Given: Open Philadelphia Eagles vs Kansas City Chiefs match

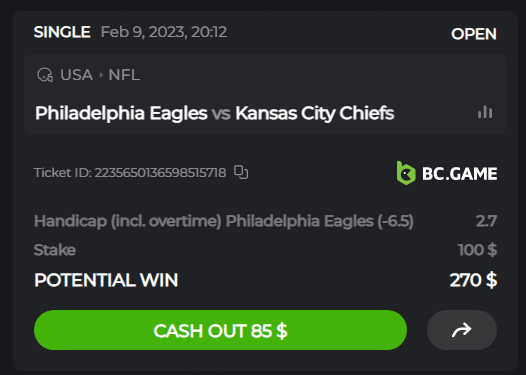Looking at the screenshot, I should (215, 113).
